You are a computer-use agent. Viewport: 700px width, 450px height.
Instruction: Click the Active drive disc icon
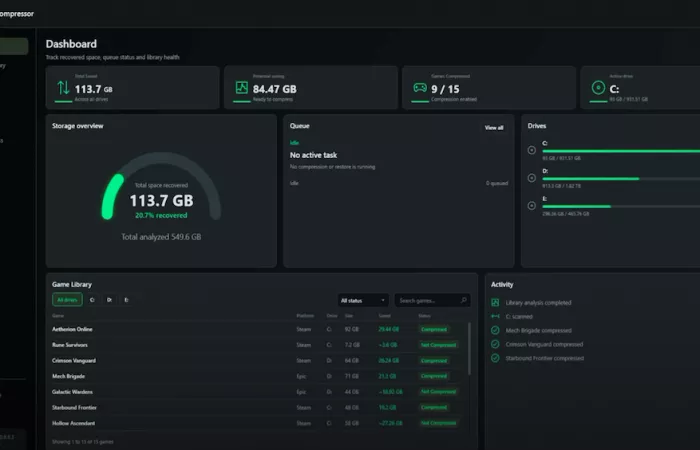click(x=598, y=88)
